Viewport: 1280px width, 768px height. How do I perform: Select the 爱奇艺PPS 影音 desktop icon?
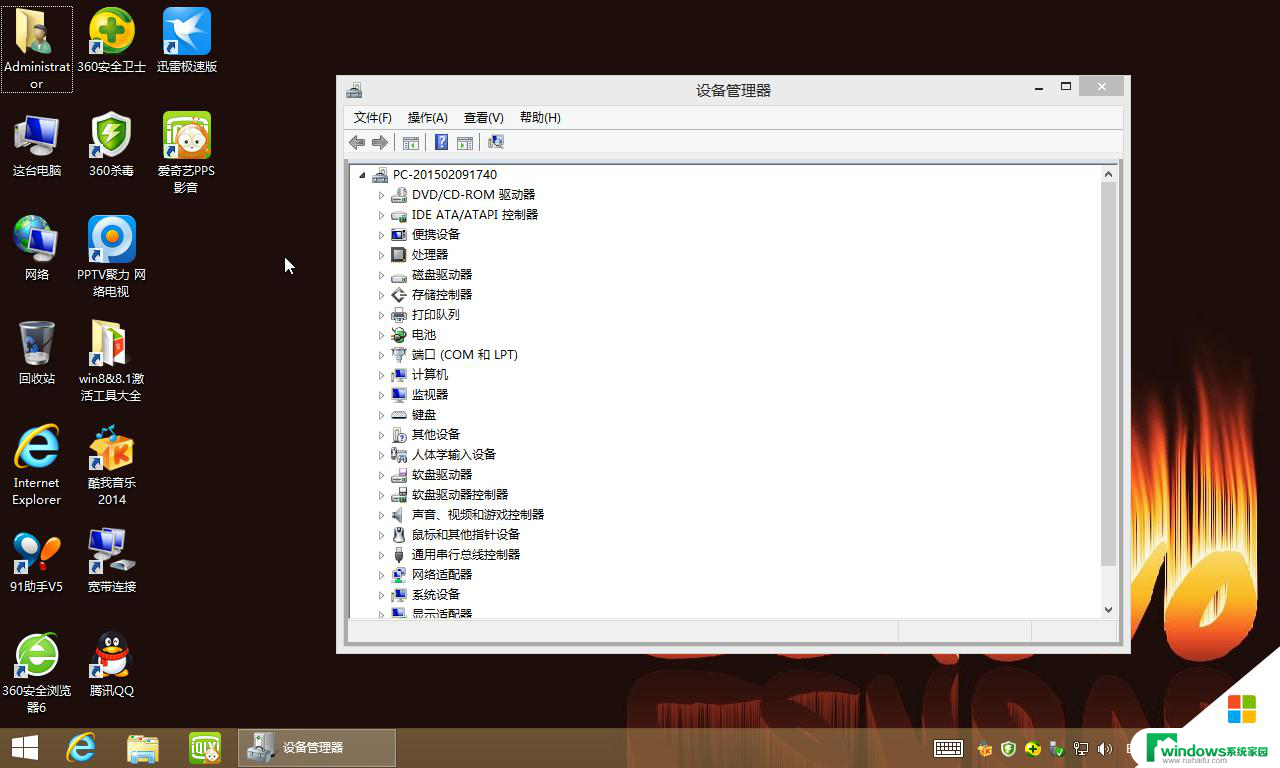[186, 153]
